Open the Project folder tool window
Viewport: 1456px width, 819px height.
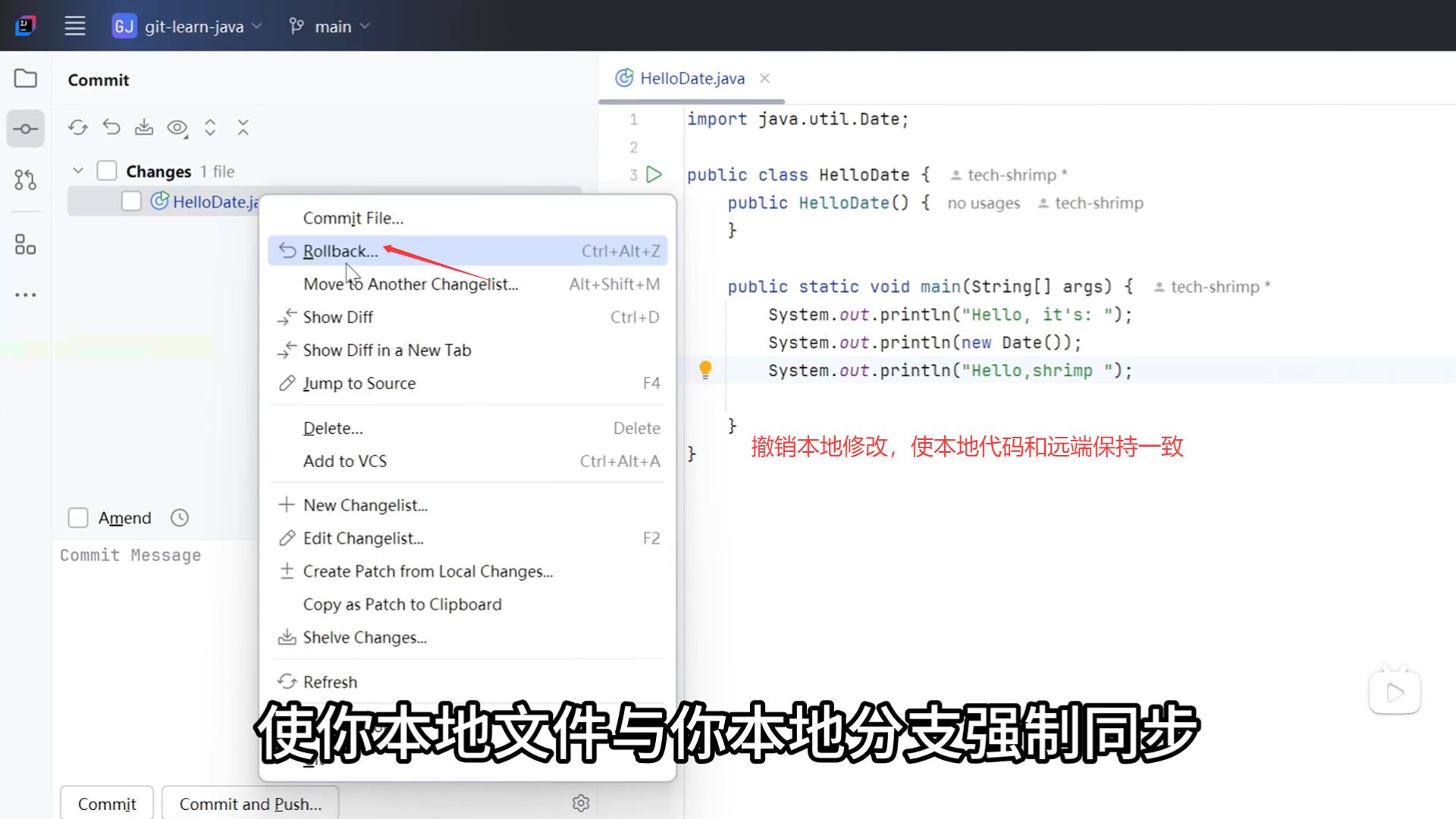coord(25,78)
